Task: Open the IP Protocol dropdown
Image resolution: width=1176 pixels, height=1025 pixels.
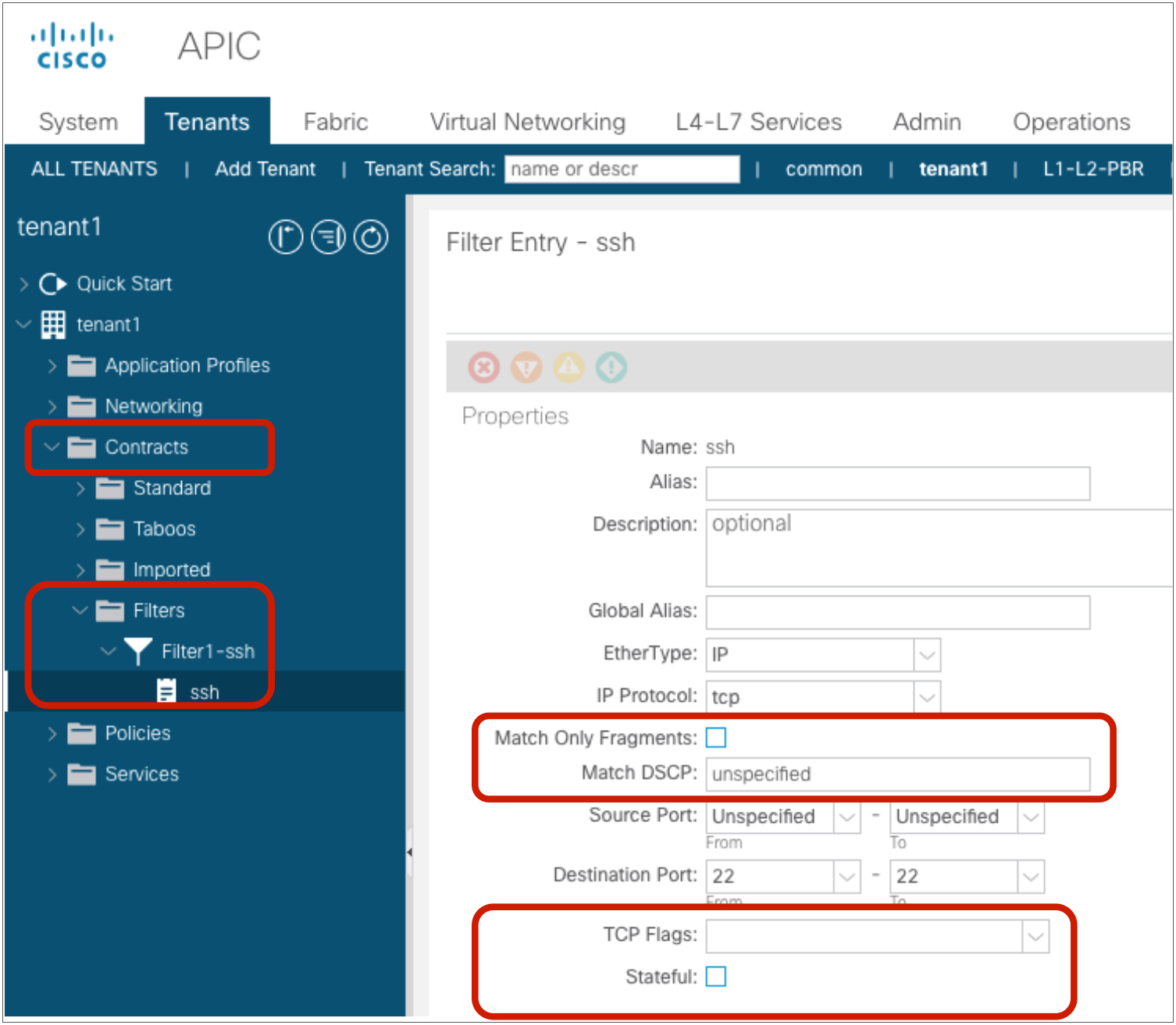Action: click(x=927, y=697)
